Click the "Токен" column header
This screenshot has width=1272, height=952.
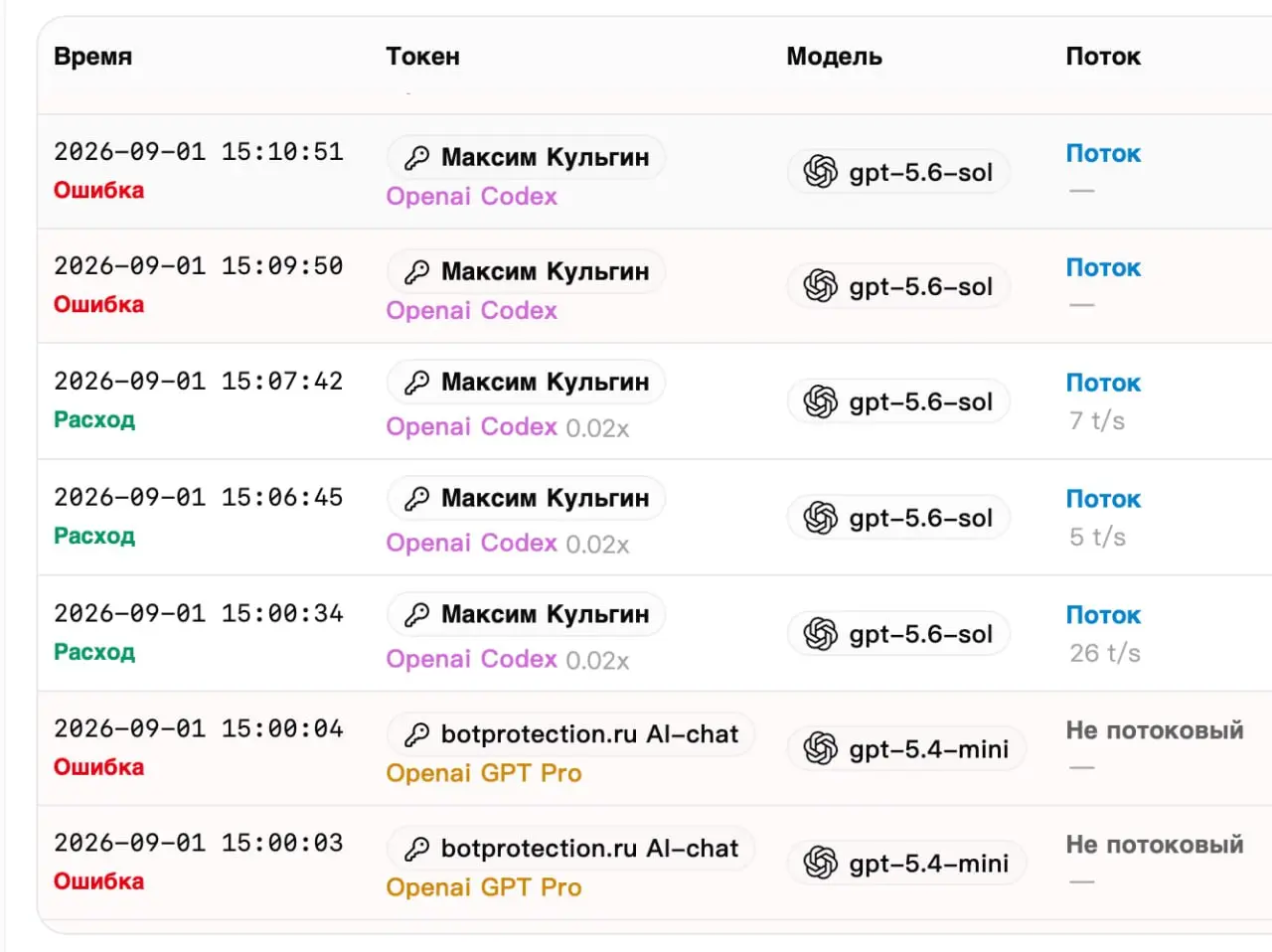click(x=423, y=57)
